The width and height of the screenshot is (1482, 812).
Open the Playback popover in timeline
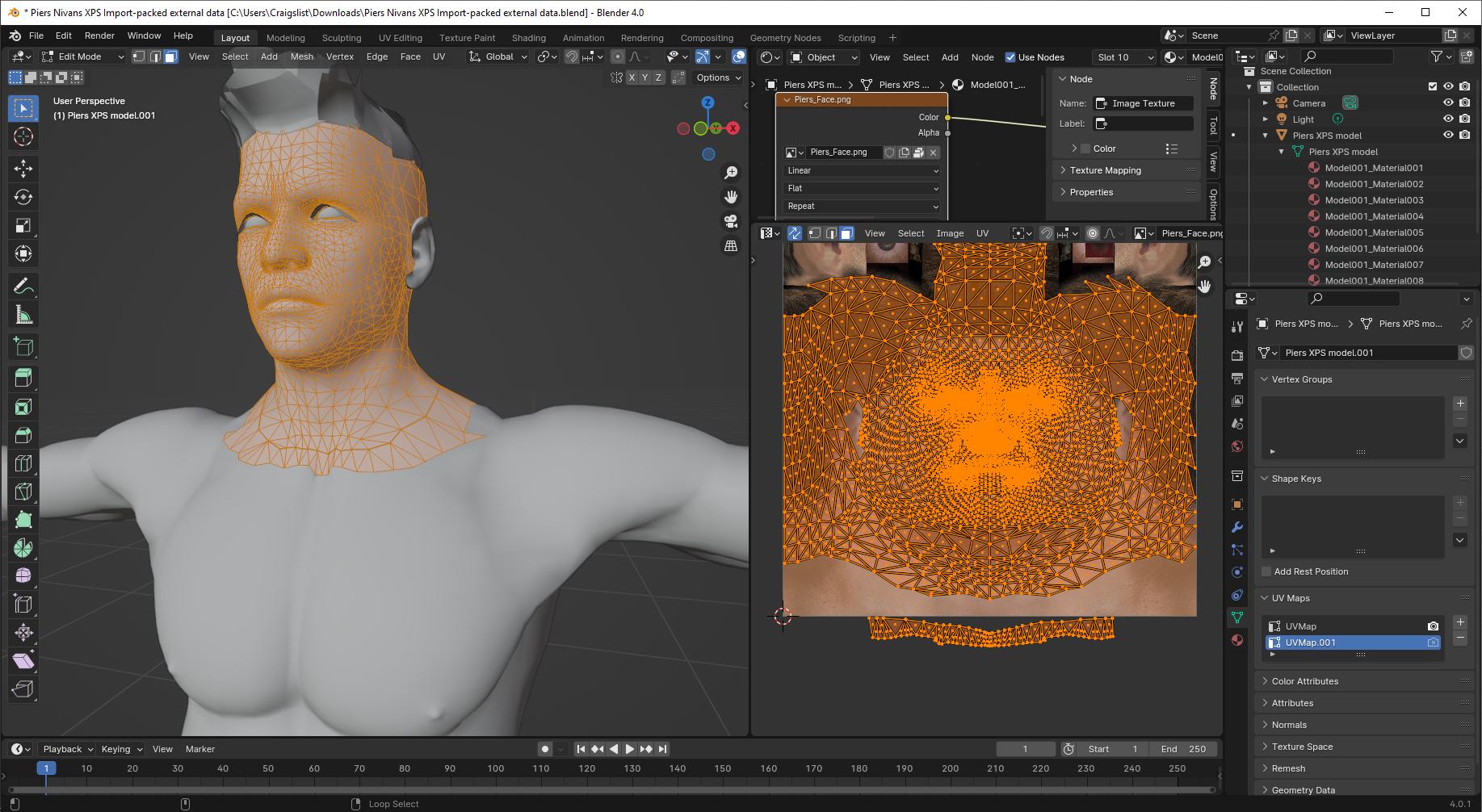[x=68, y=749]
